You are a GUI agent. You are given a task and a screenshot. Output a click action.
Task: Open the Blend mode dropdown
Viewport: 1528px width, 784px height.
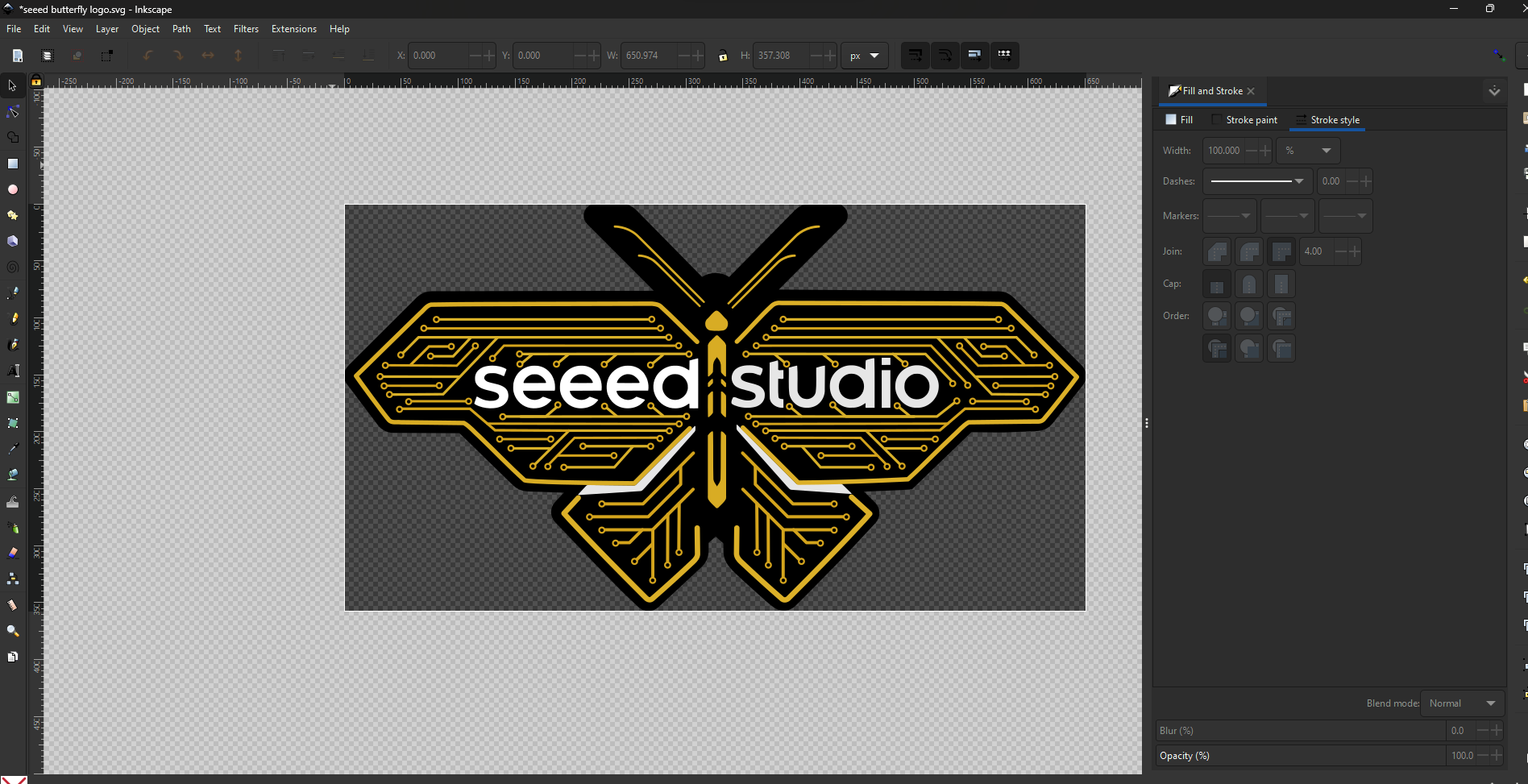pyautogui.click(x=1463, y=703)
